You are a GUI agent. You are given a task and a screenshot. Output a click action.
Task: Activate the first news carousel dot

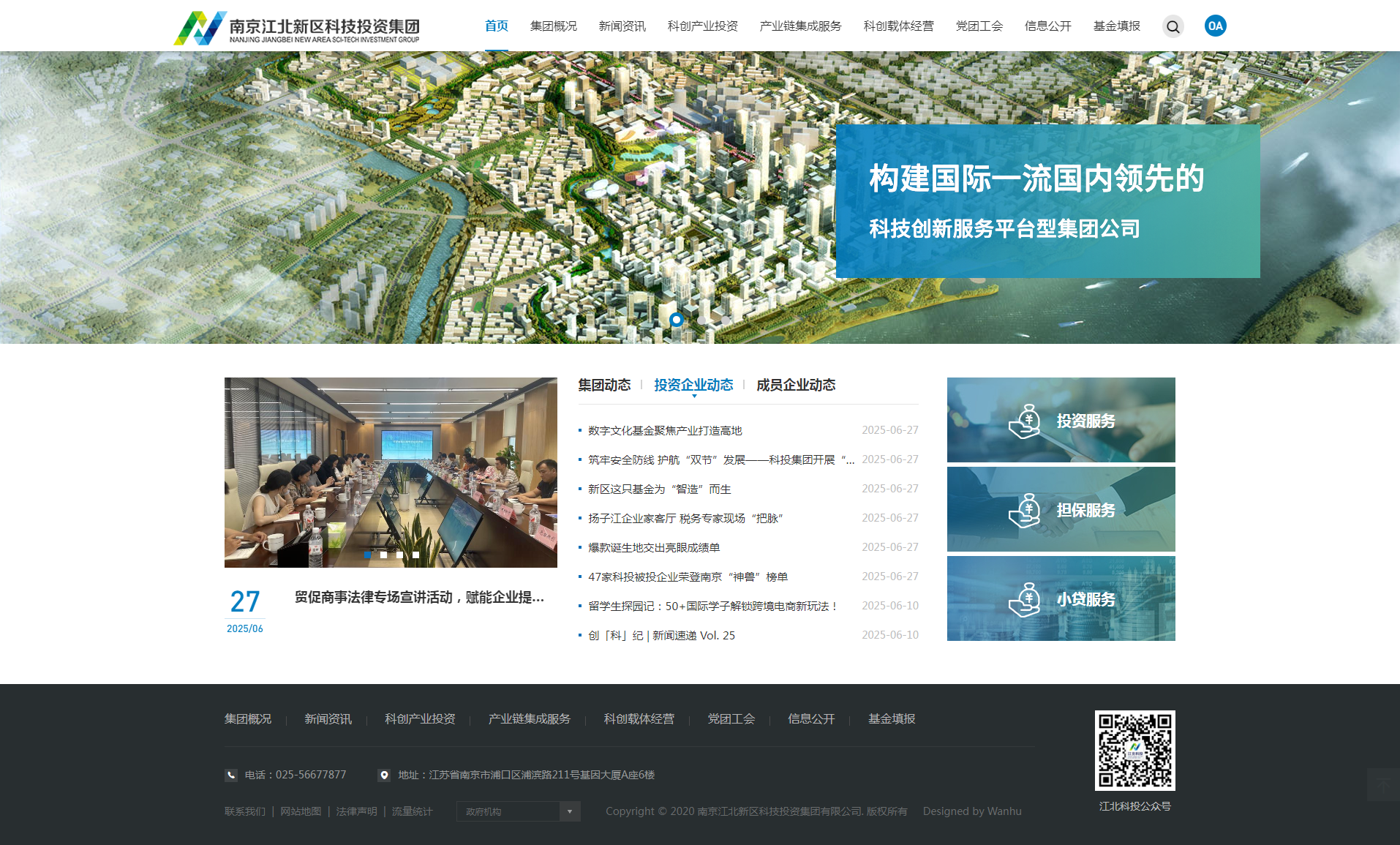367,555
